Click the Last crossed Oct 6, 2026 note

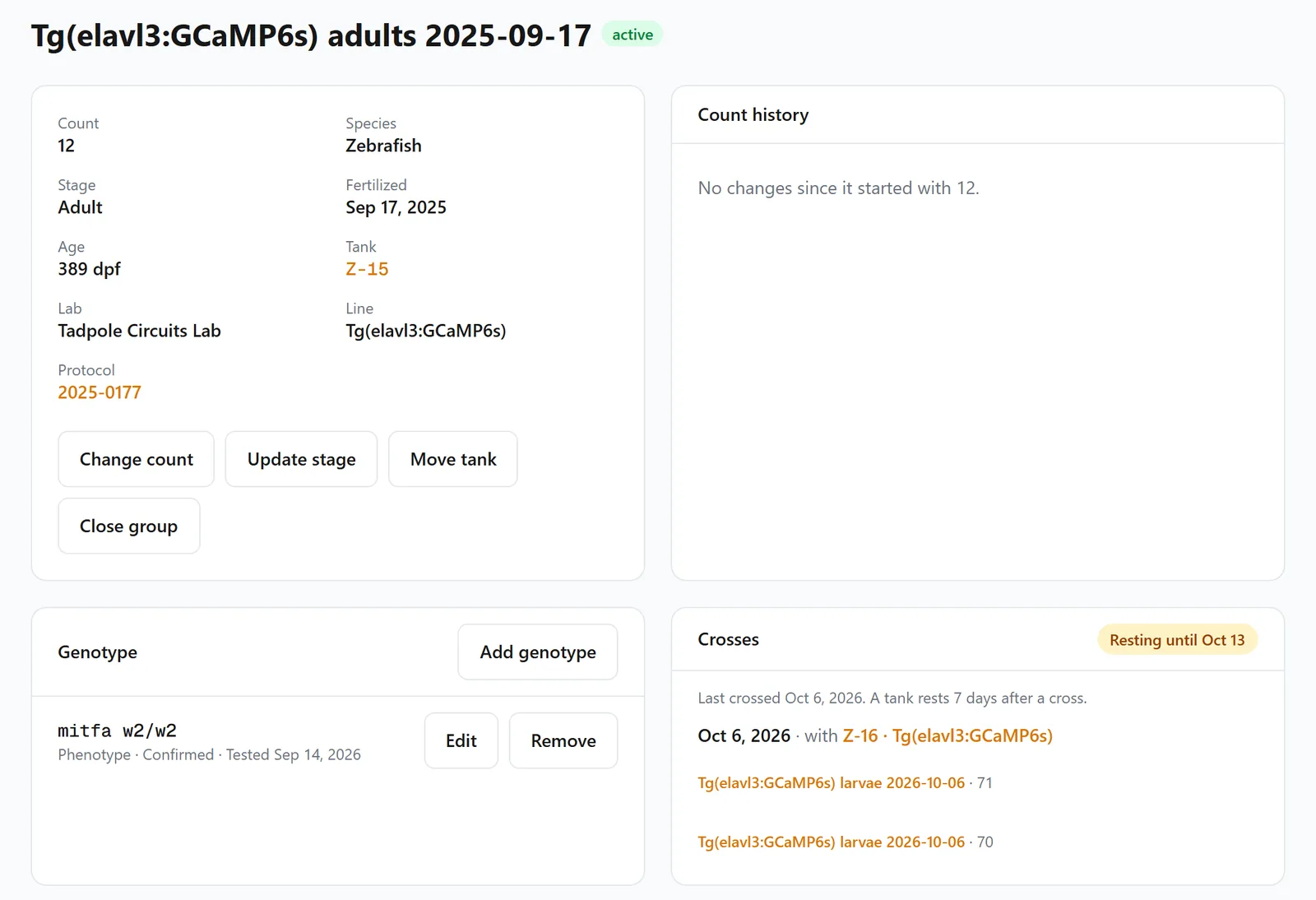point(892,698)
